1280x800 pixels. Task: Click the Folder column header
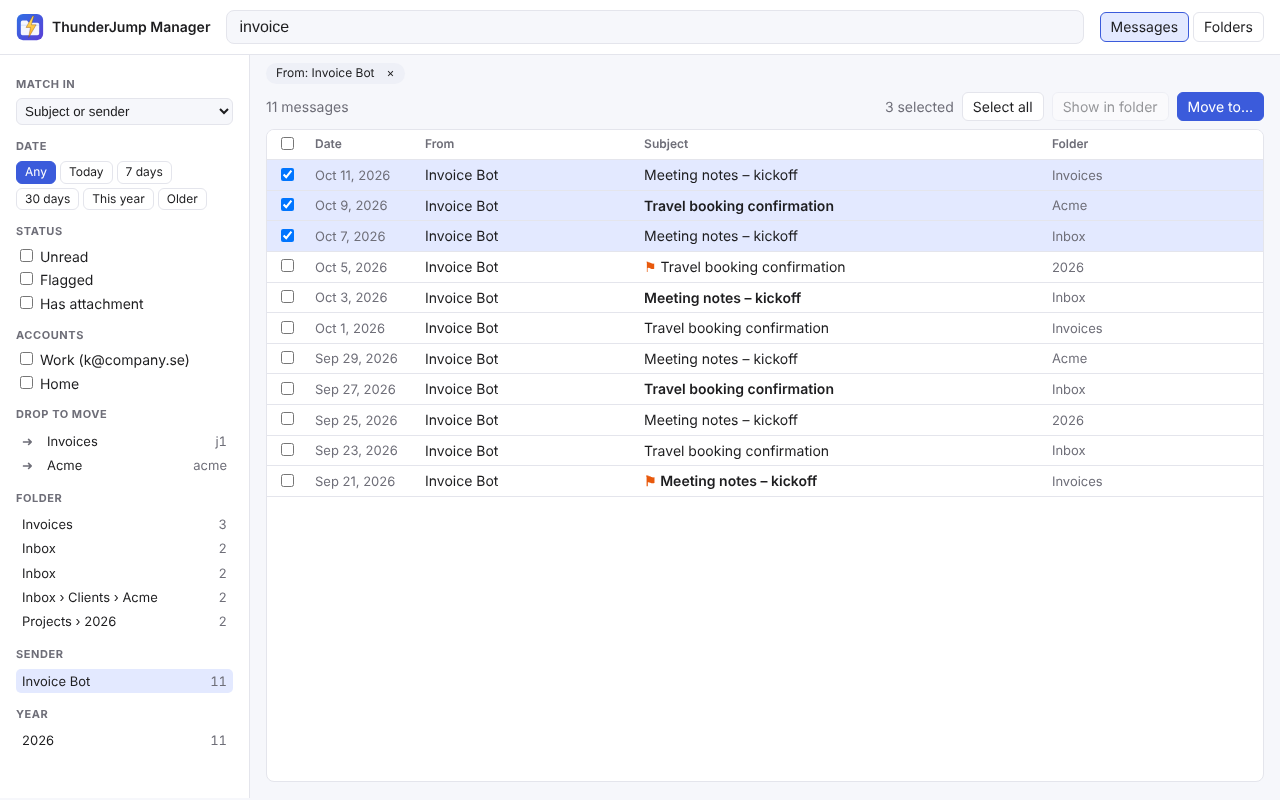pos(1070,144)
